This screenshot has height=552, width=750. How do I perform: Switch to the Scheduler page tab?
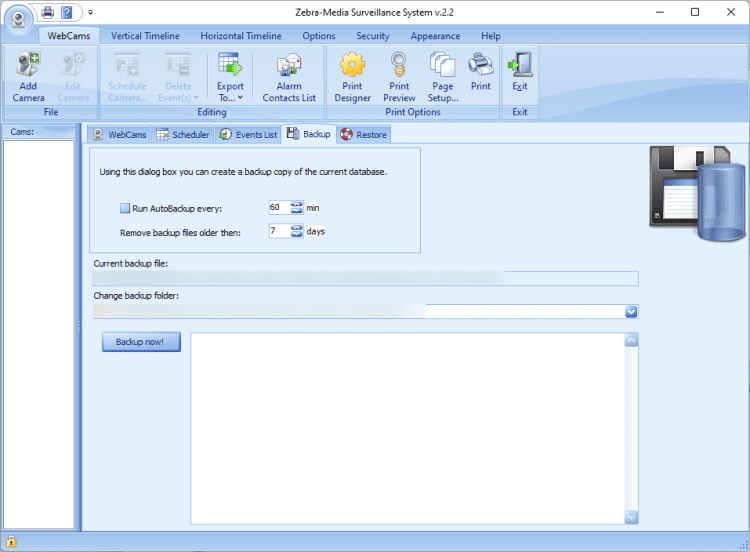coord(183,134)
